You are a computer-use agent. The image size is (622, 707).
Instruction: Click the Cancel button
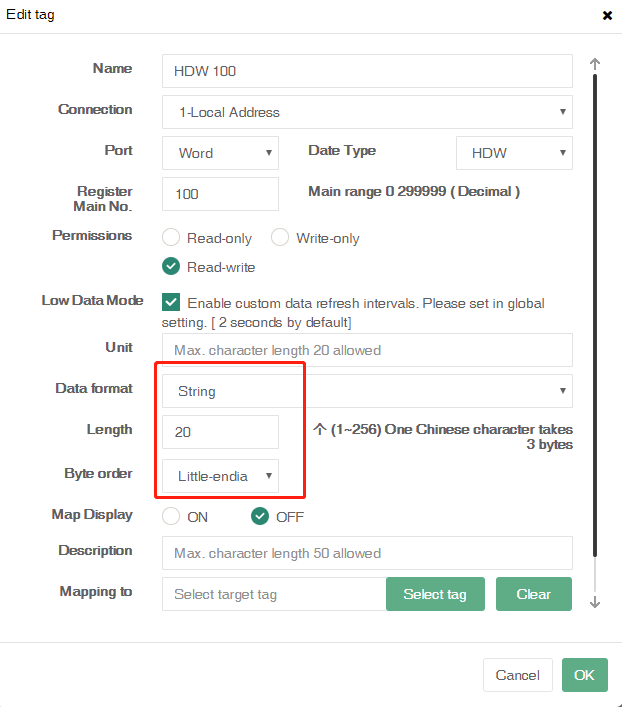[518, 675]
